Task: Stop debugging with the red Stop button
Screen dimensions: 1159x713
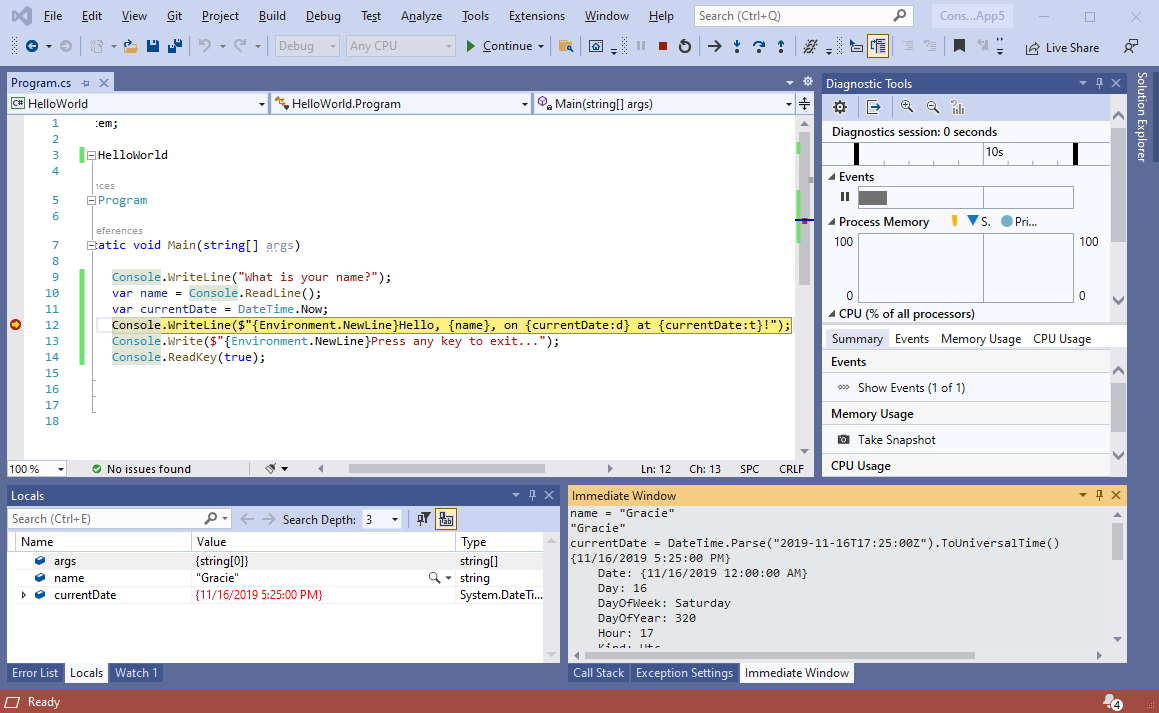Action: coord(663,46)
